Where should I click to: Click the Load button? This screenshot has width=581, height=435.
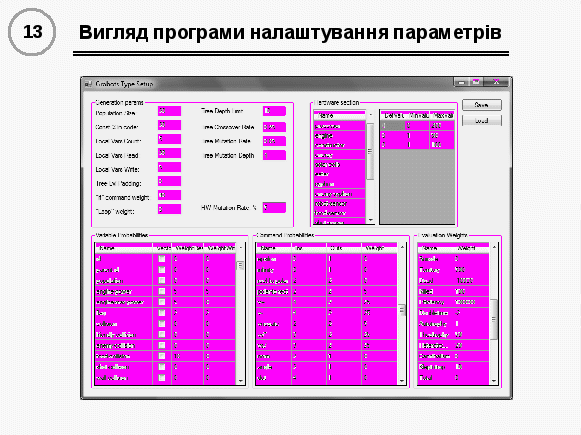pos(482,120)
